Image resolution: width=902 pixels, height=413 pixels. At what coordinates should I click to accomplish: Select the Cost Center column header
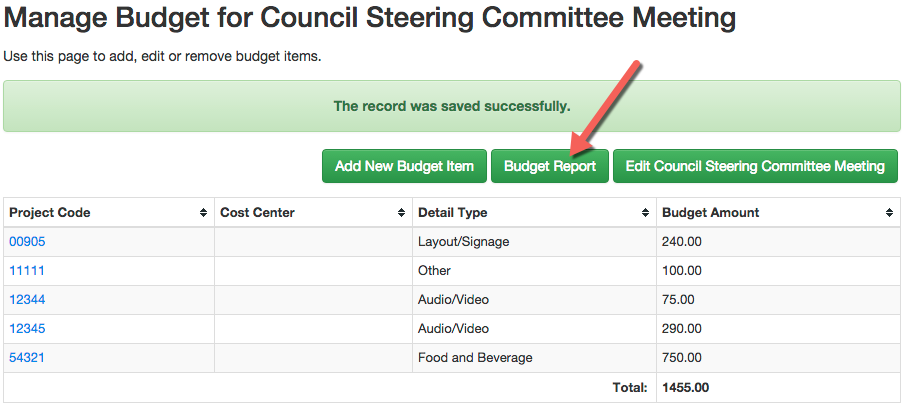pyautogui.click(x=314, y=213)
